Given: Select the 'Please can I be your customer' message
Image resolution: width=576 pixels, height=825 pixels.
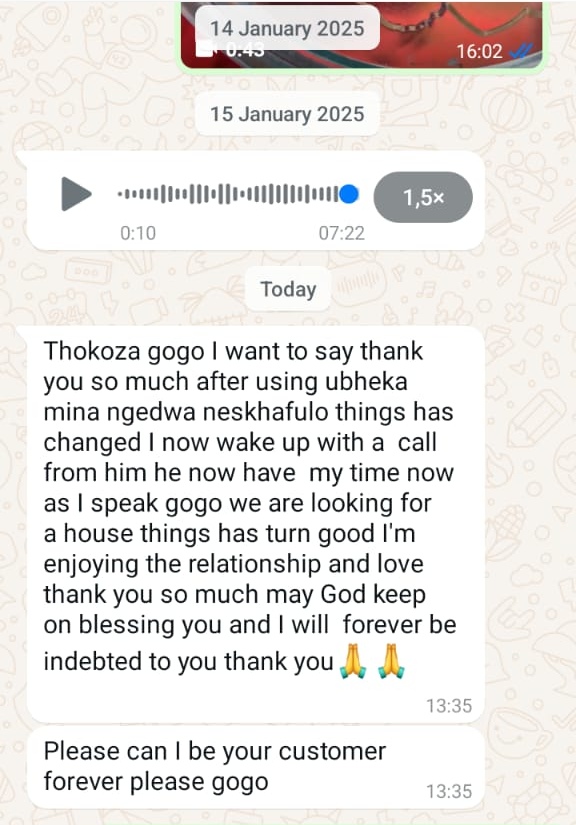Looking at the screenshot, I should [256, 768].
